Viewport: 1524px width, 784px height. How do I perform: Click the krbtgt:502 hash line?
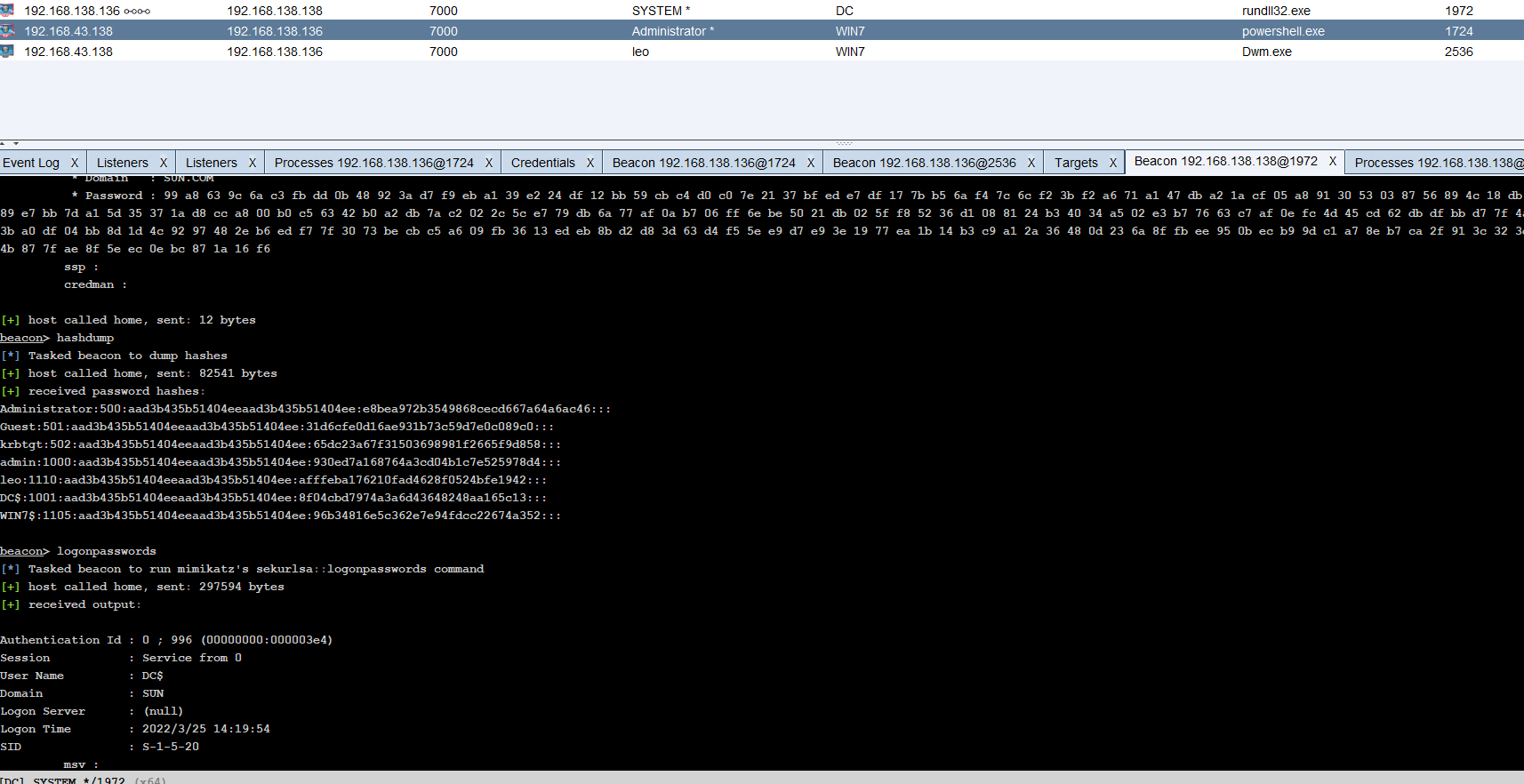click(x=281, y=444)
